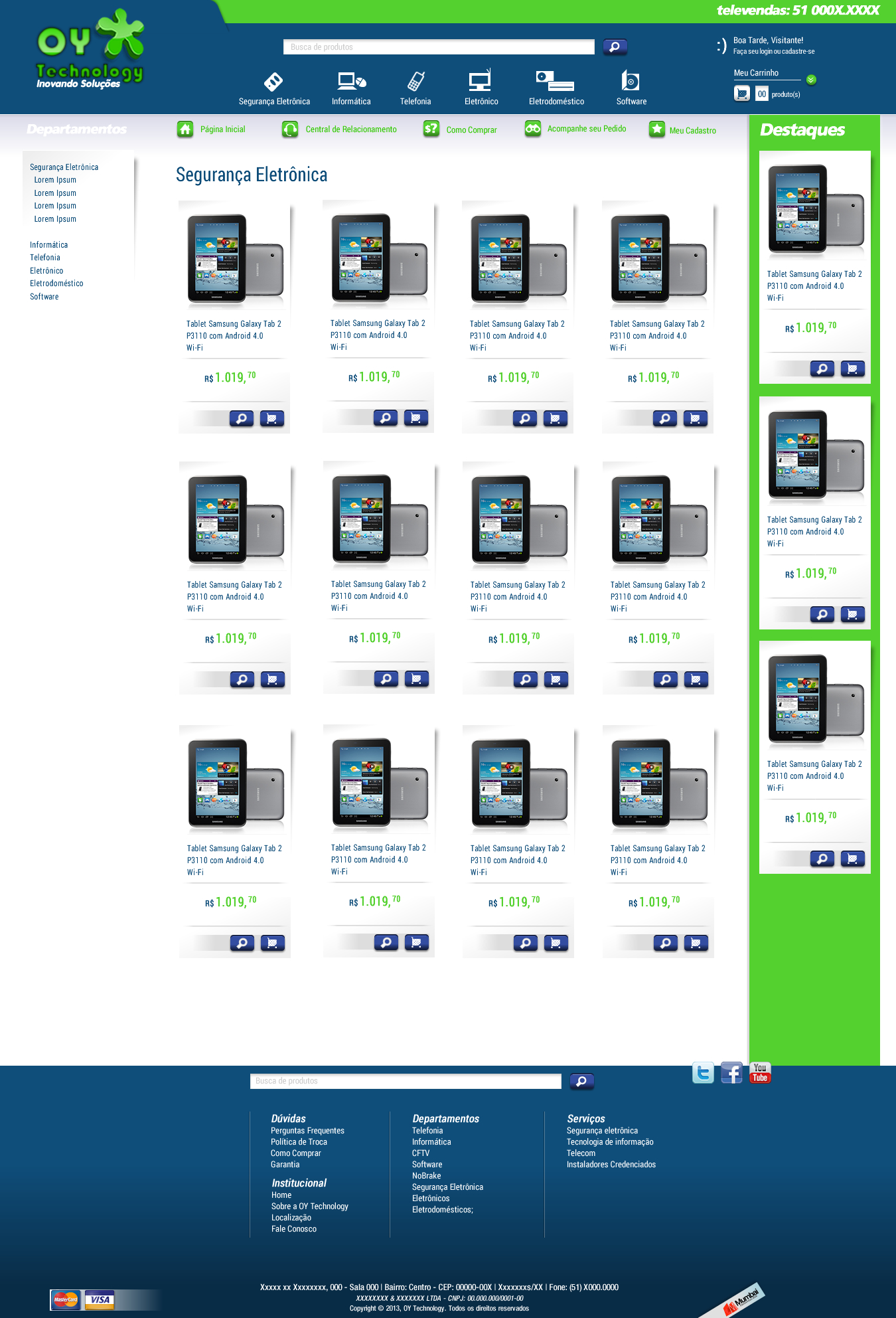
Task: Open the YouTube social icon
Action: pyautogui.click(x=760, y=1073)
